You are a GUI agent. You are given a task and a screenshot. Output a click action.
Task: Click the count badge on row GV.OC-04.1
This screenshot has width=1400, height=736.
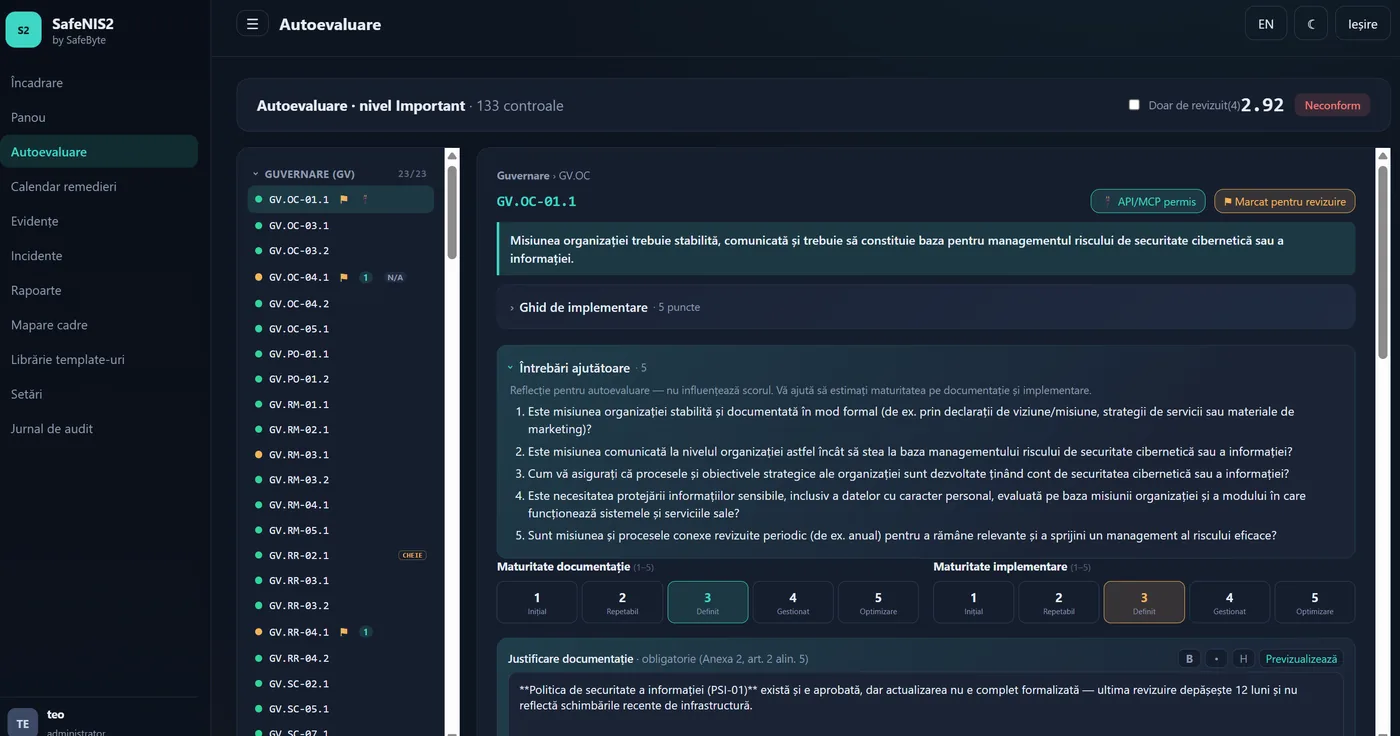pos(366,277)
